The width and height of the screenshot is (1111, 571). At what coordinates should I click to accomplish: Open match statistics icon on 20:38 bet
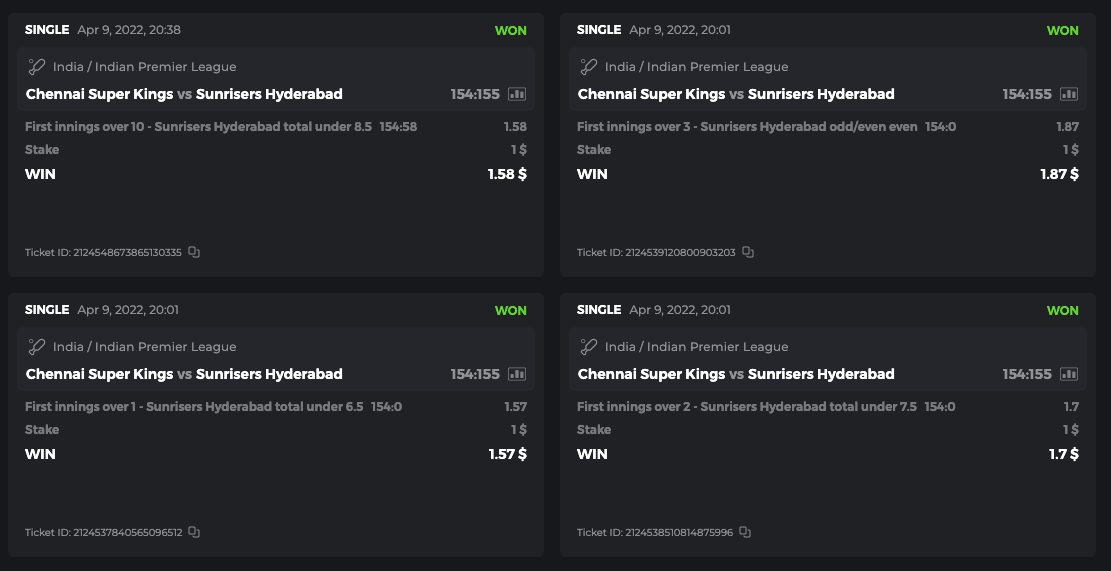517,94
